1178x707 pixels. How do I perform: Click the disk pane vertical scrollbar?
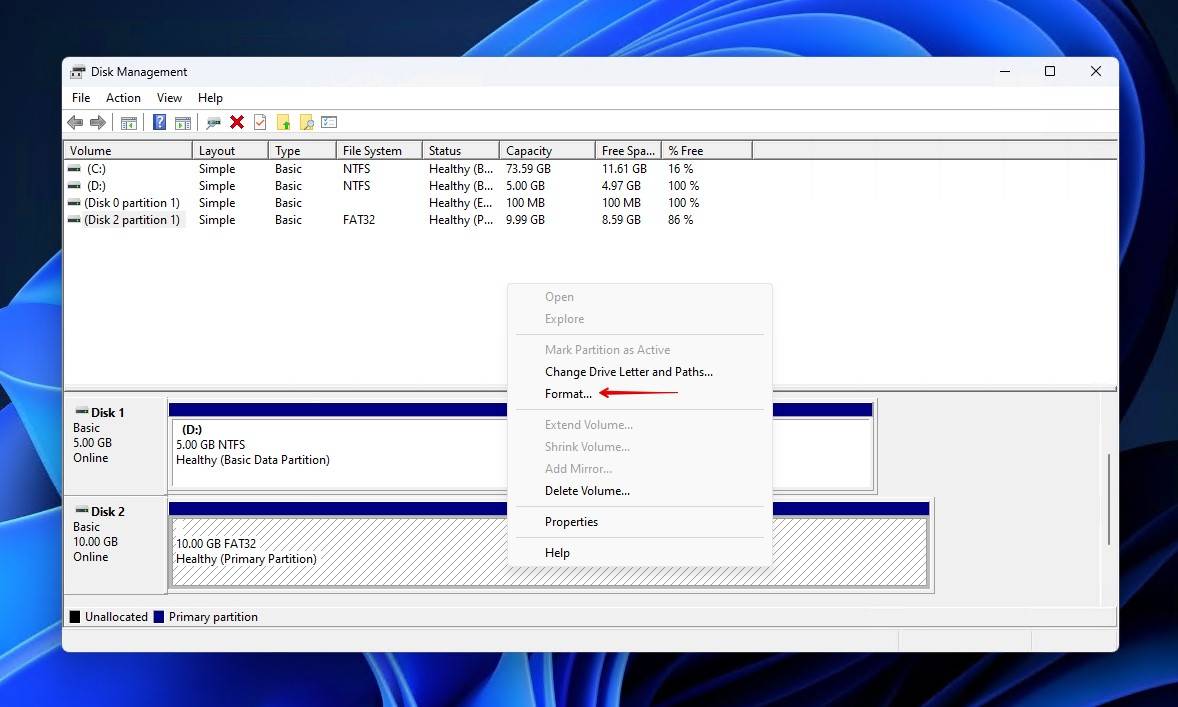1109,499
